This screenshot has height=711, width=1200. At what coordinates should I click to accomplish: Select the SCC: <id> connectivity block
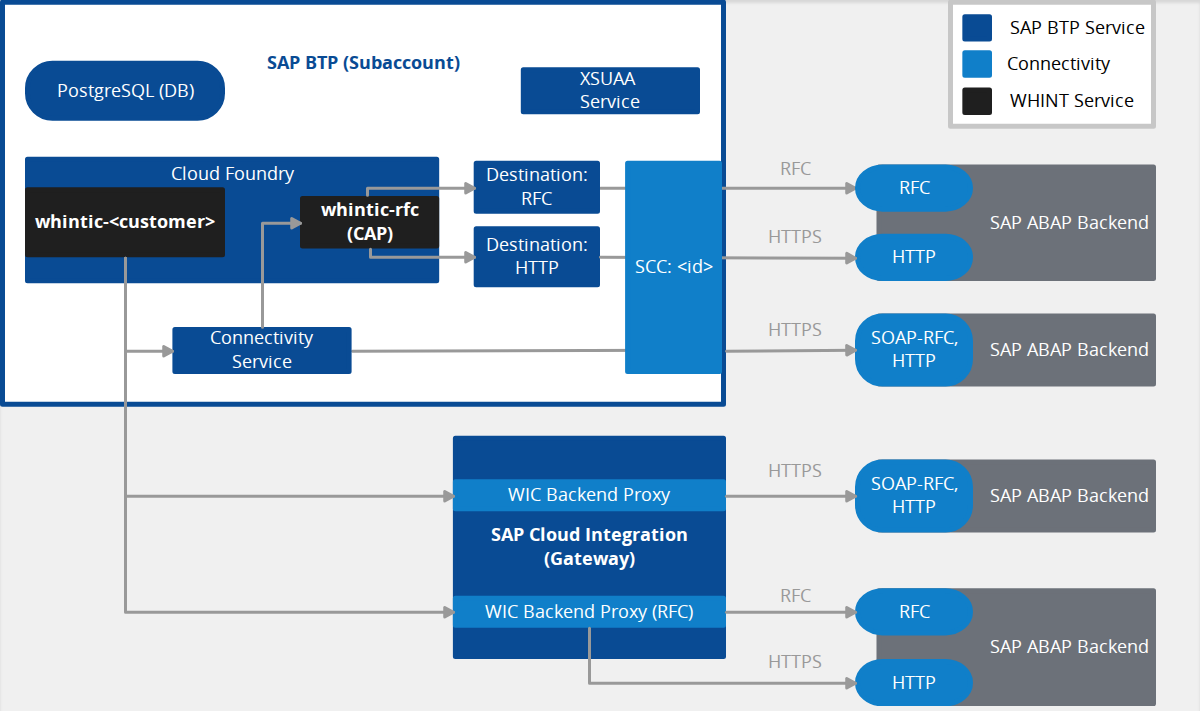(673, 267)
